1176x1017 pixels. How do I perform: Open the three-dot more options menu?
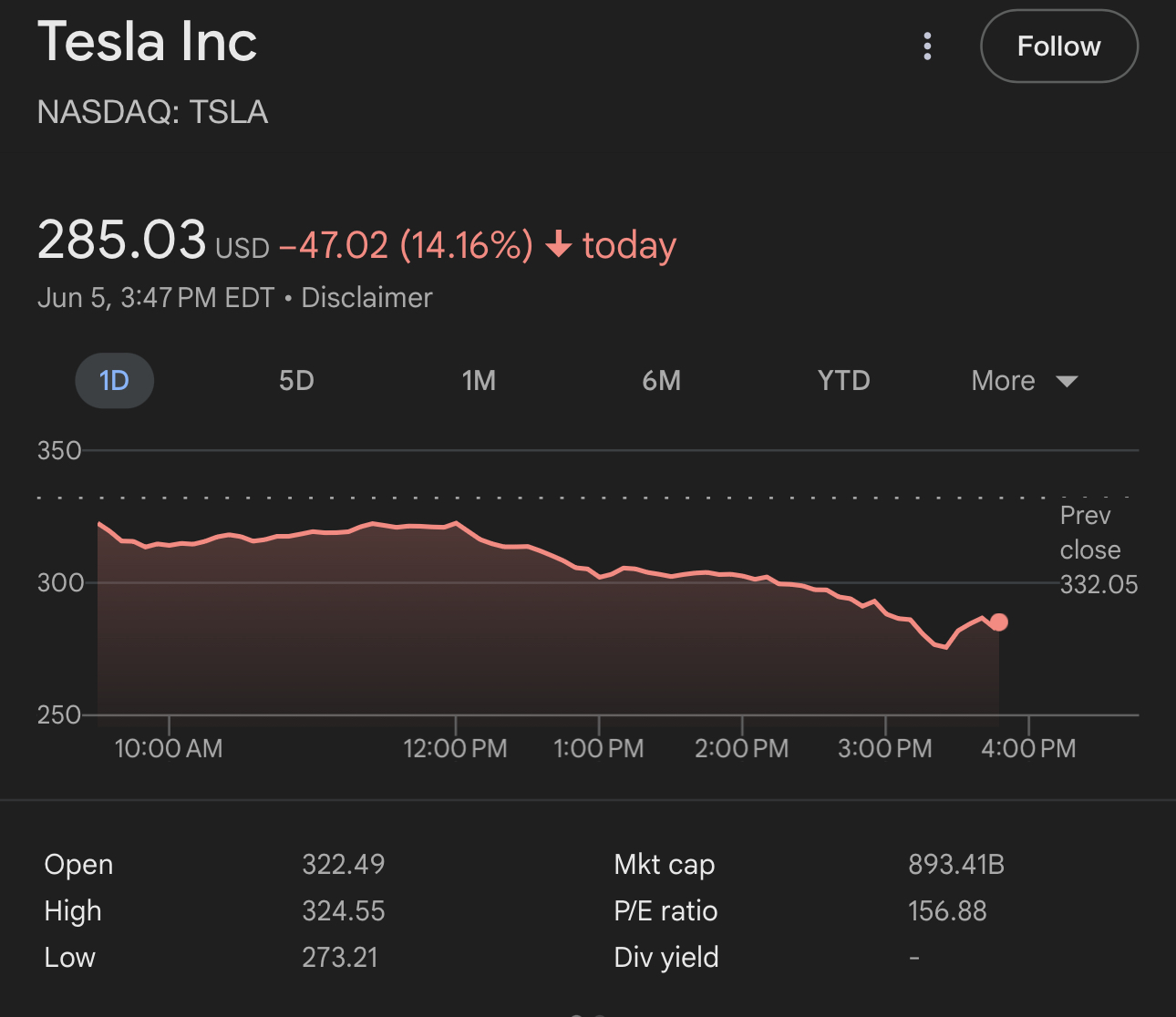pyautogui.click(x=927, y=46)
